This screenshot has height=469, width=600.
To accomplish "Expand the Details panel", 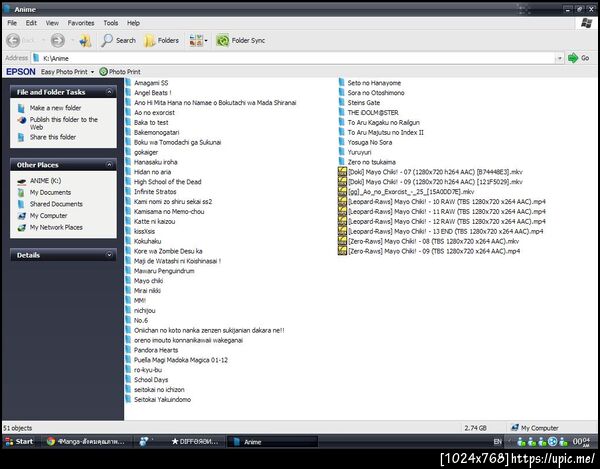I will coord(109,255).
